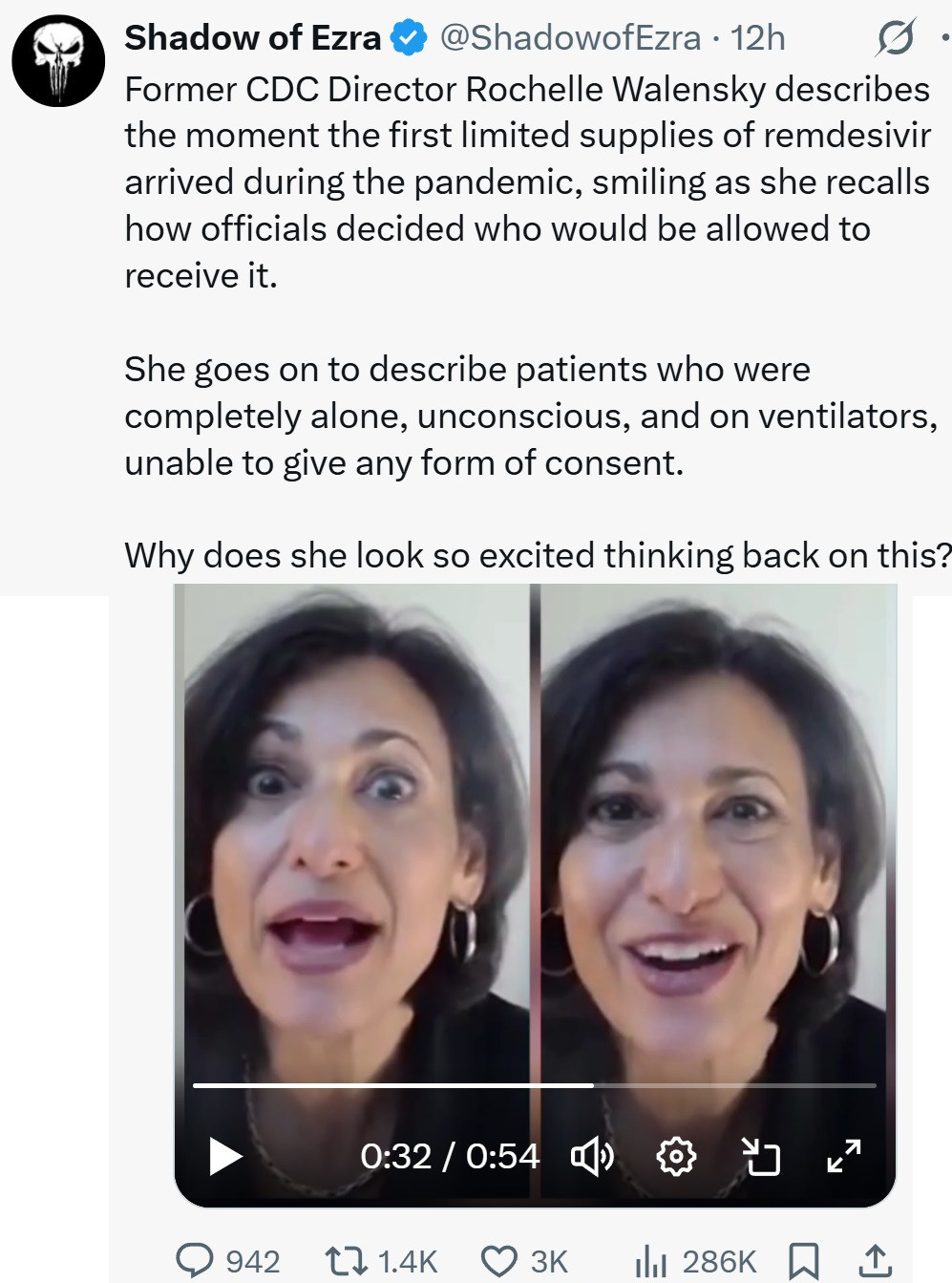Toggle picture-in-picture mode icon
This screenshot has width=952, height=1283.
point(761,1157)
